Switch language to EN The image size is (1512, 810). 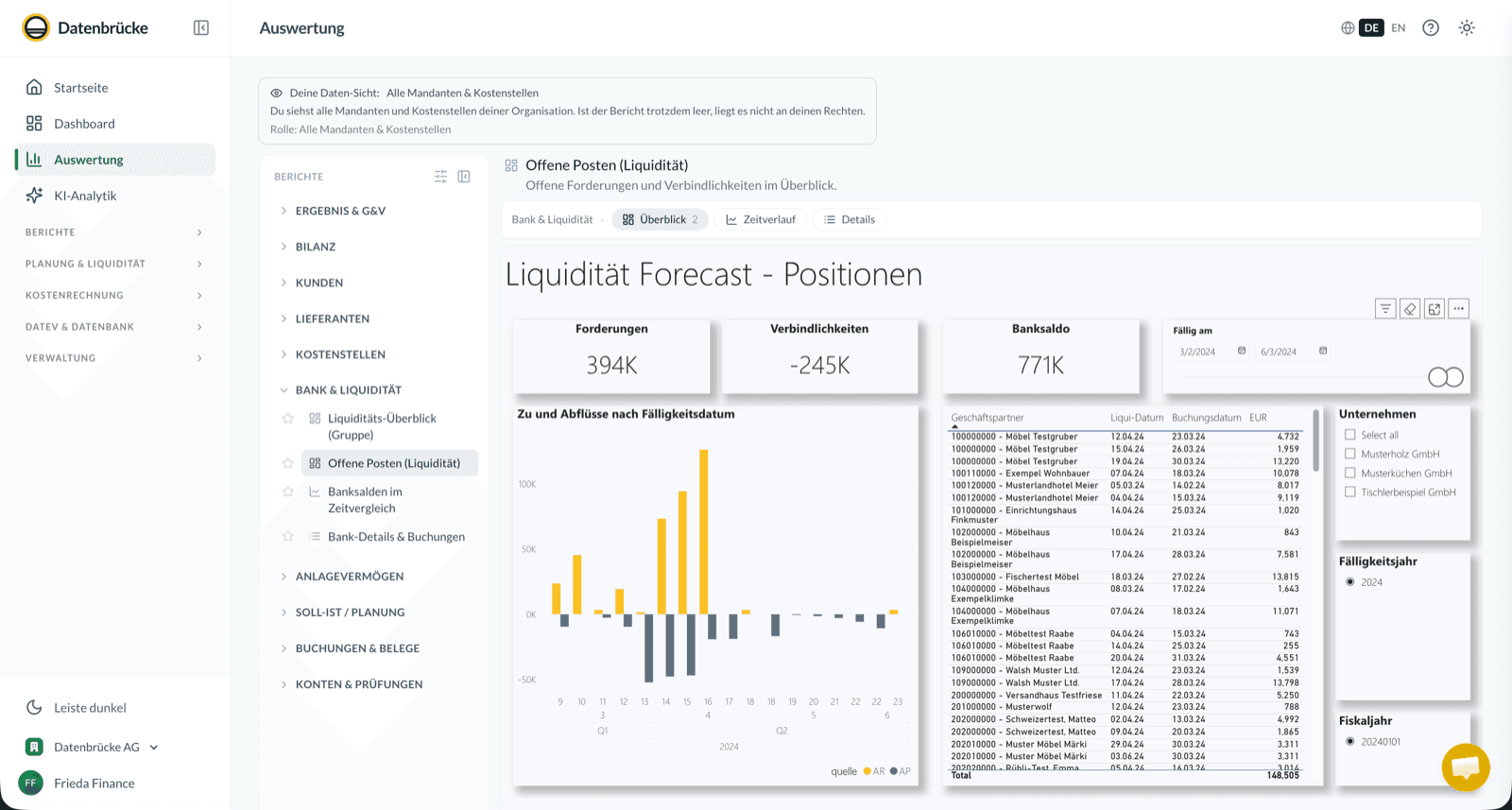coord(1399,28)
